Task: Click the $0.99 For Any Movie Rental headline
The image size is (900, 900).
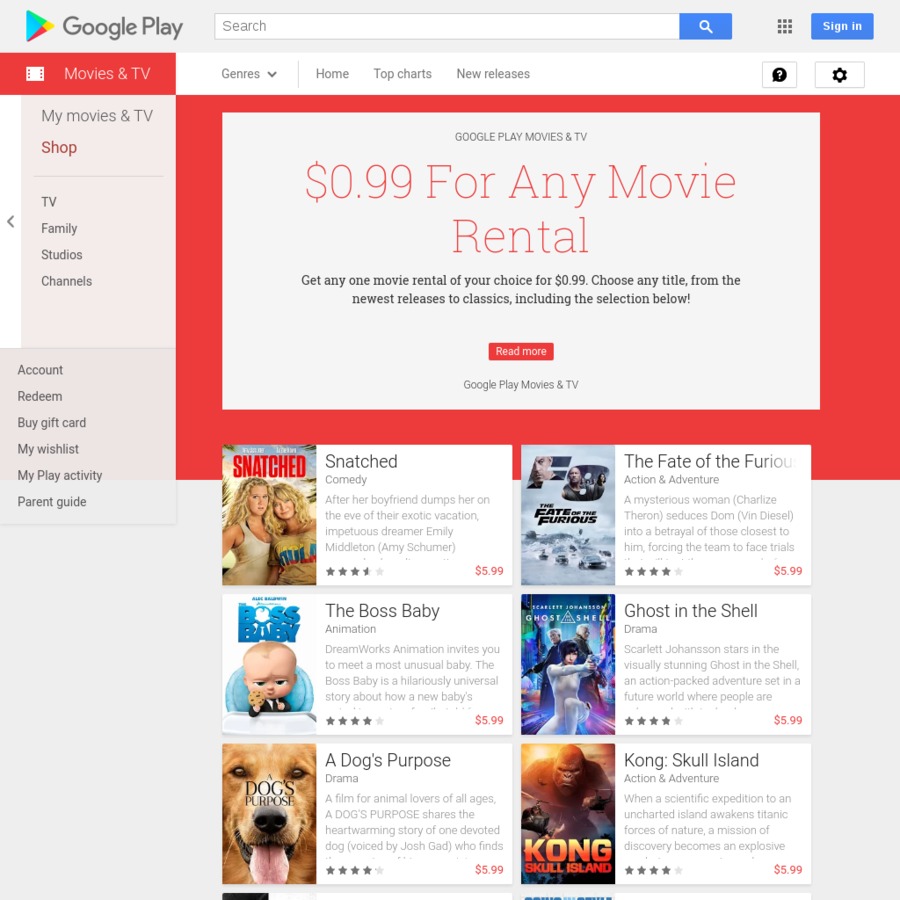Action: pos(521,208)
